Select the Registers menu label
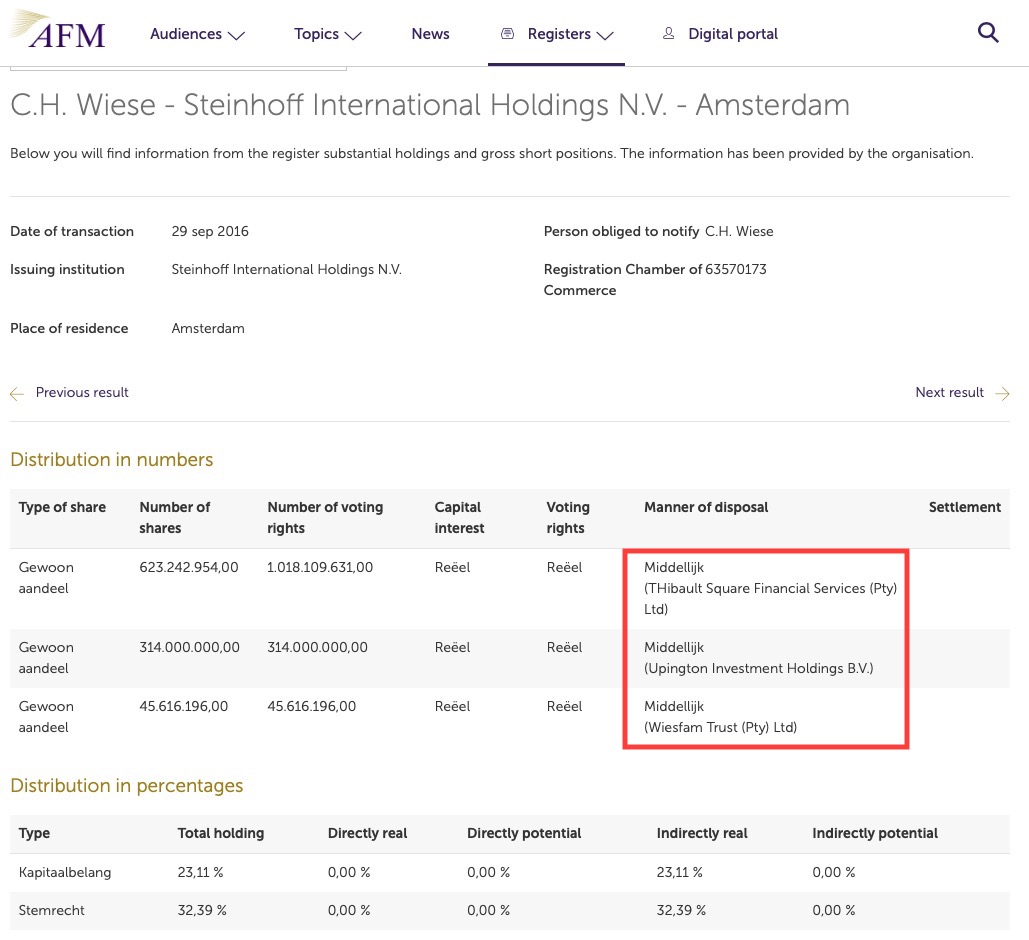 pyautogui.click(x=559, y=34)
